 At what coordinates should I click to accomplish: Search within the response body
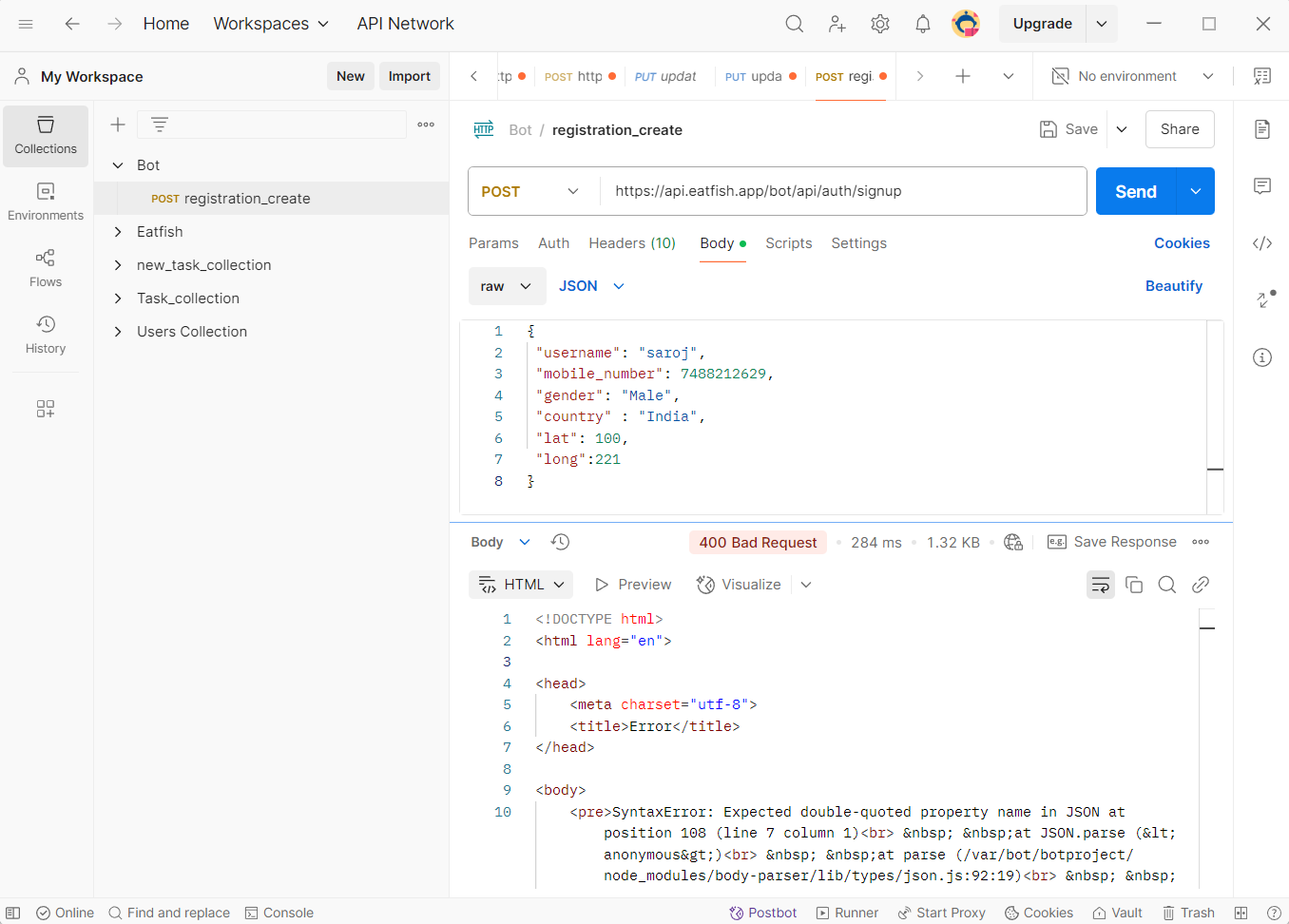pyautogui.click(x=1167, y=585)
